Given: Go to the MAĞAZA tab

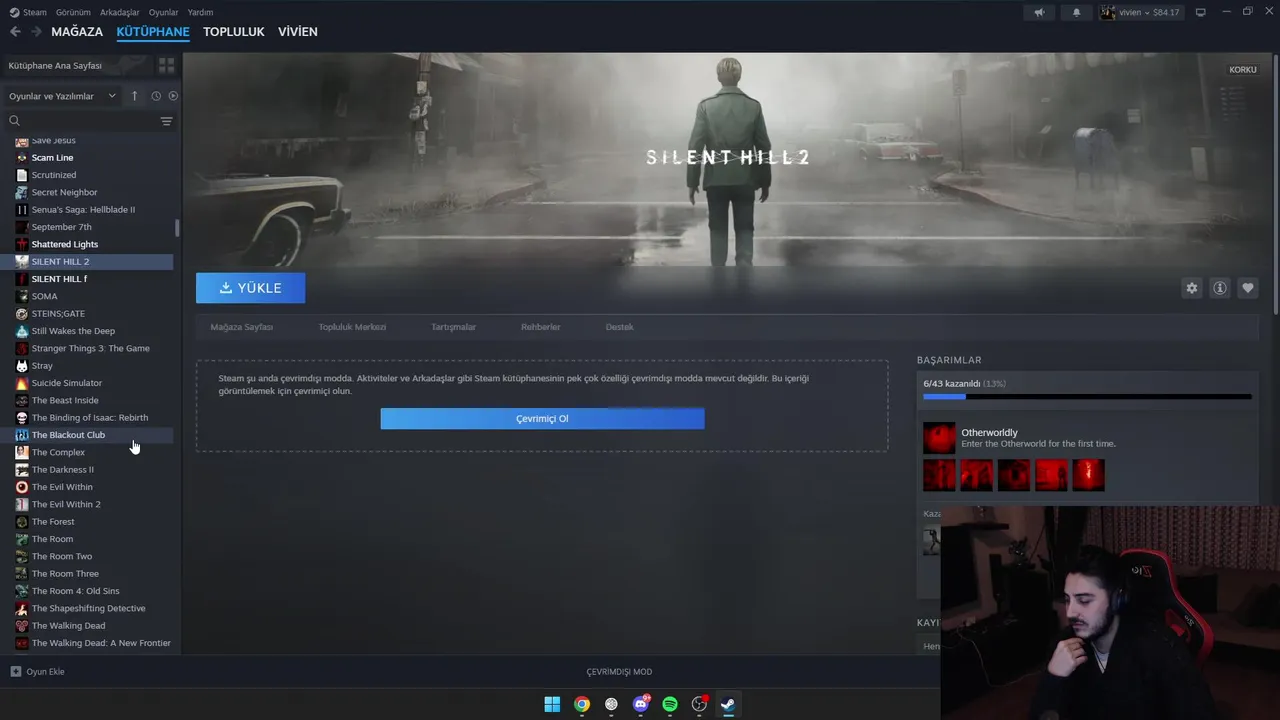Looking at the screenshot, I should click(x=77, y=32).
